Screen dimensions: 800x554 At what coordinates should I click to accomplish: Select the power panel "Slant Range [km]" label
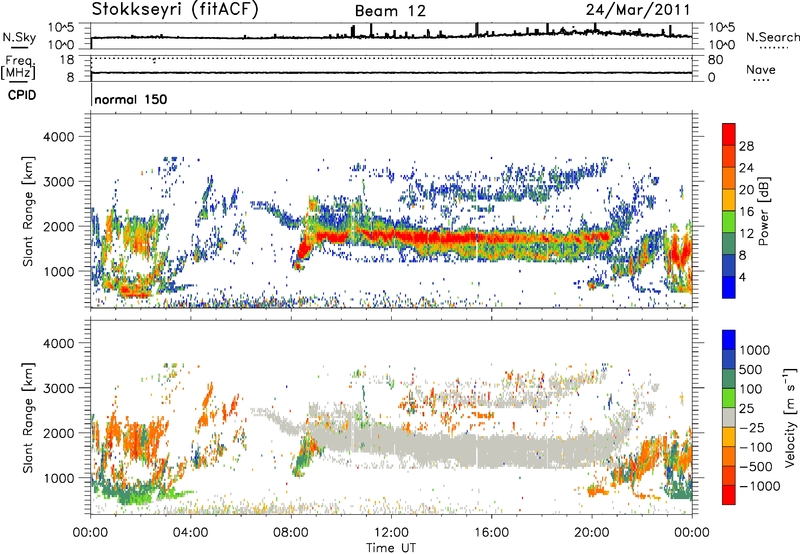28,211
